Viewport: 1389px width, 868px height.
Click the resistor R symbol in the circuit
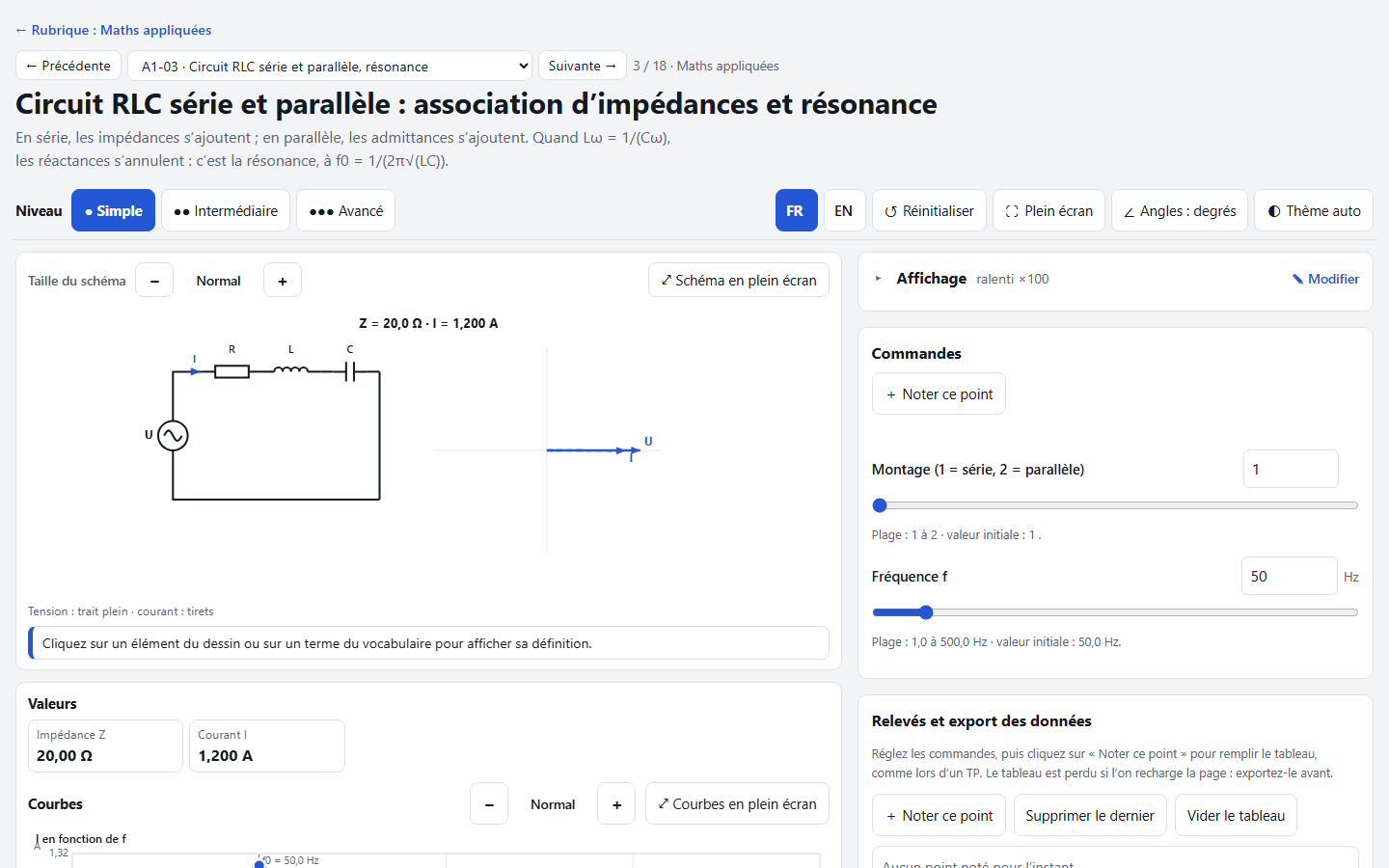(231, 371)
